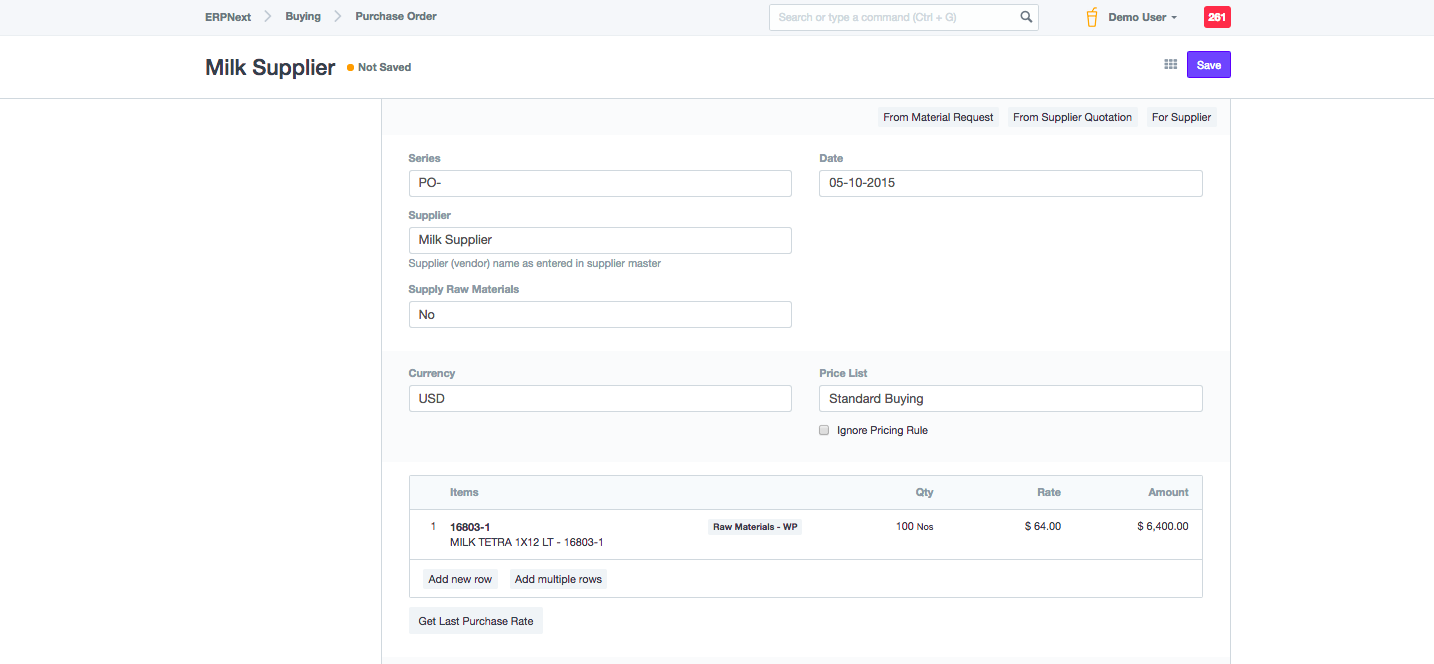
Task: Open the Purchase Order breadcrumb
Action: coord(396,17)
